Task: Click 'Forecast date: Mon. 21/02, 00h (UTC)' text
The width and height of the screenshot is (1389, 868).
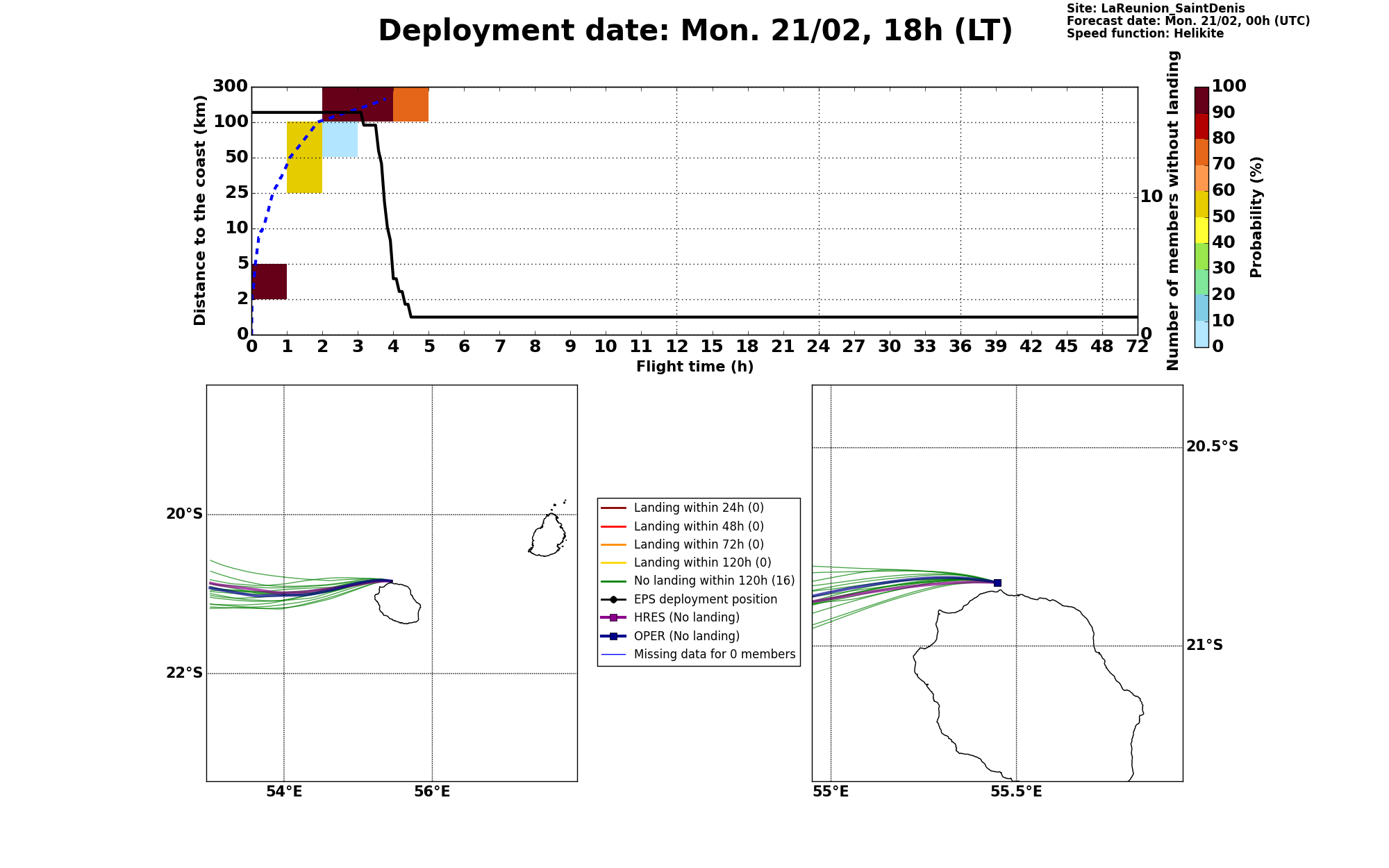Action: pos(1188,21)
